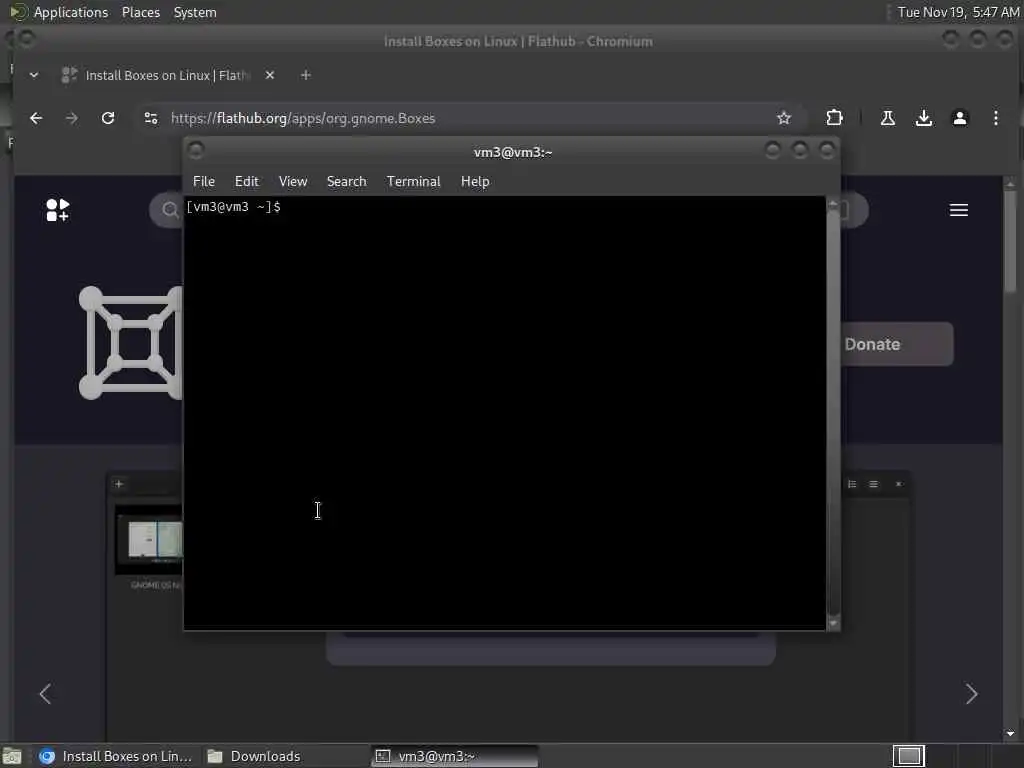Open Chromium three-dot menu
Viewport: 1024px width, 768px height.
(x=995, y=118)
